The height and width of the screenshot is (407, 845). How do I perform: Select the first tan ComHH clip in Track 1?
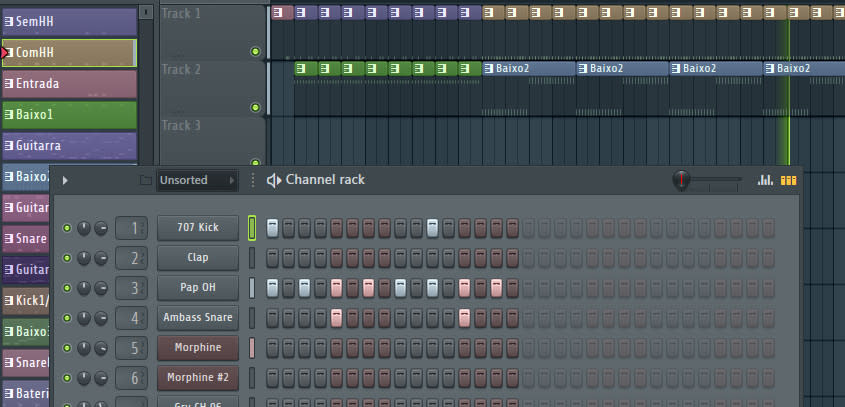(x=493, y=12)
